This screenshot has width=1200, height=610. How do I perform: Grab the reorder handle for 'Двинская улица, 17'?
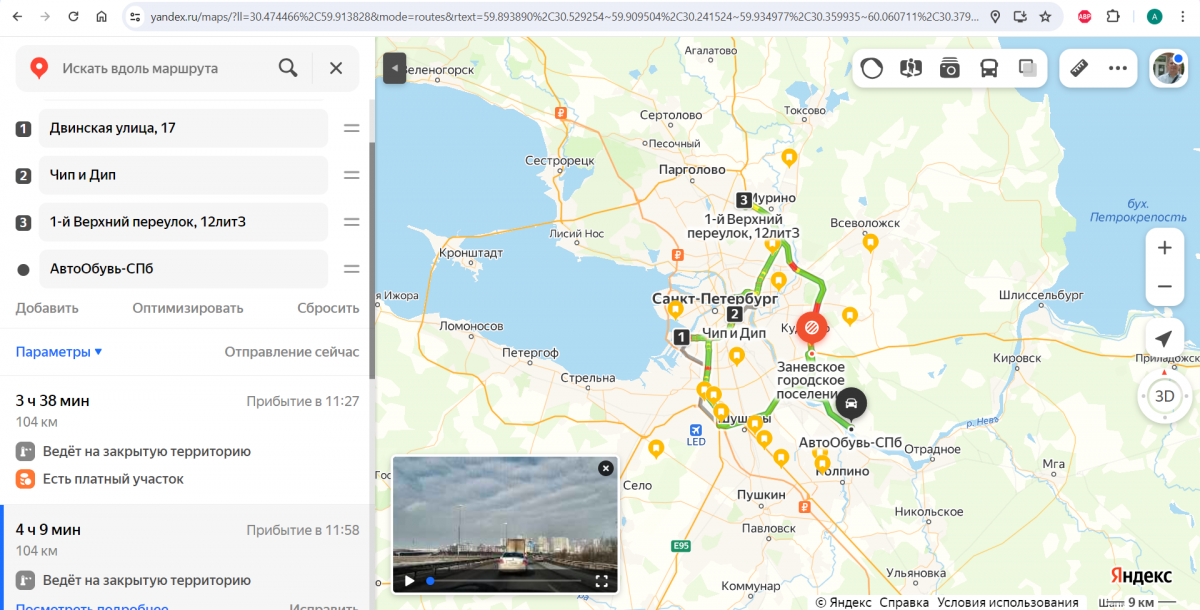(x=352, y=128)
